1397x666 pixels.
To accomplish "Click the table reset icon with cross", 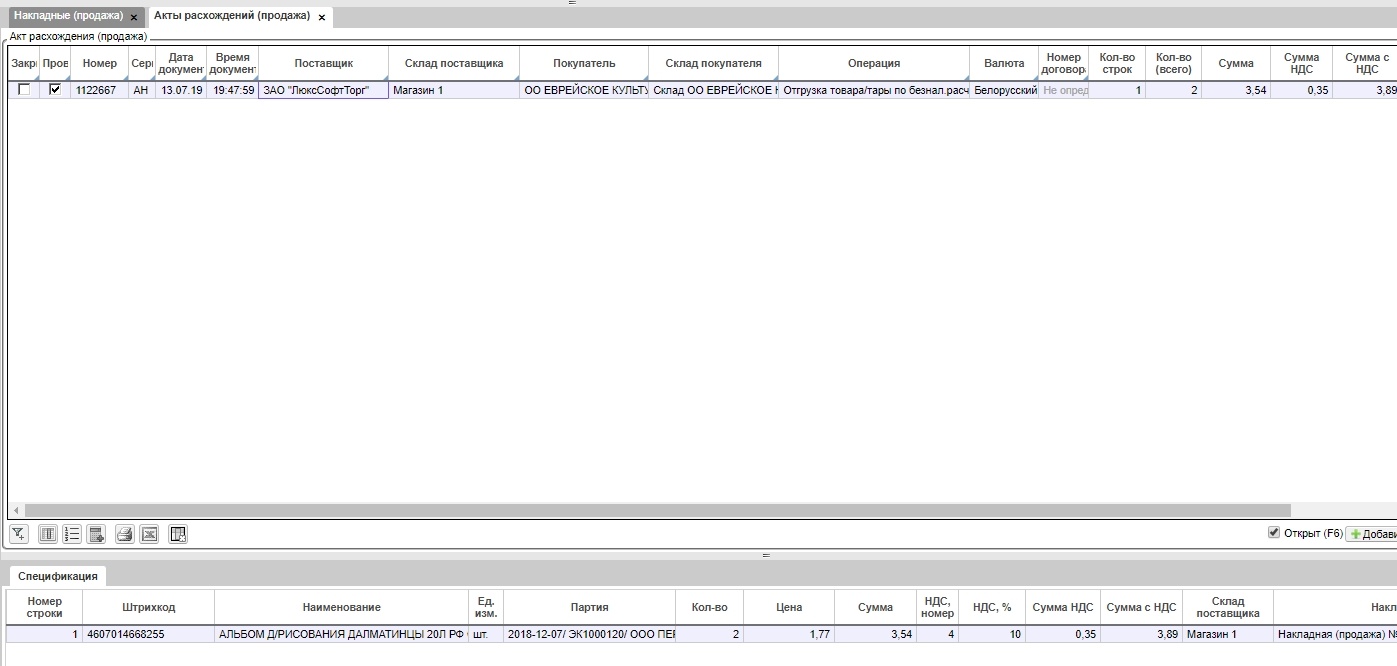I will pyautogui.click(x=178, y=535).
